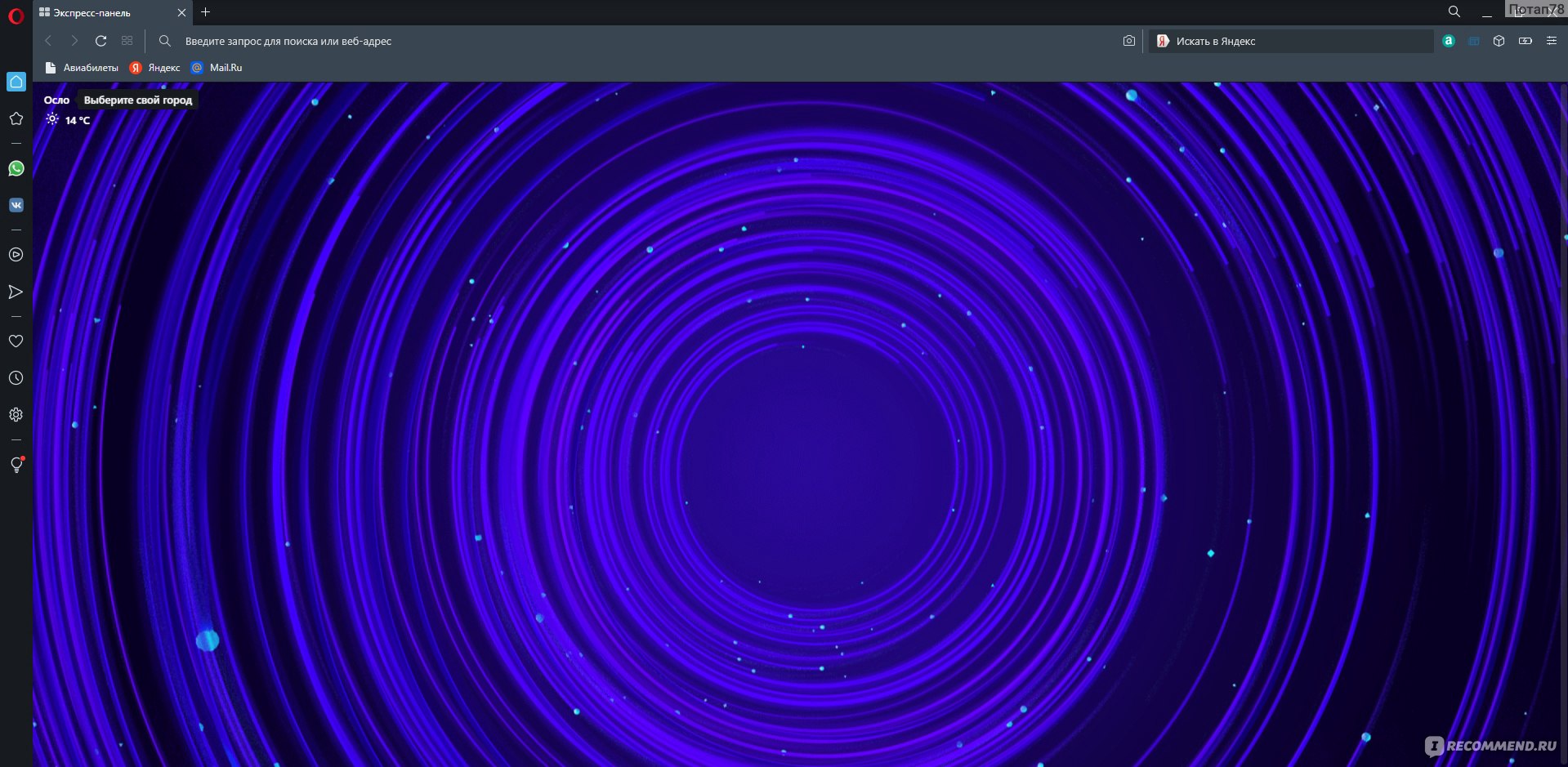This screenshot has width=1568, height=767.
Task: Take a snapshot with the camera icon
Action: [1128, 41]
